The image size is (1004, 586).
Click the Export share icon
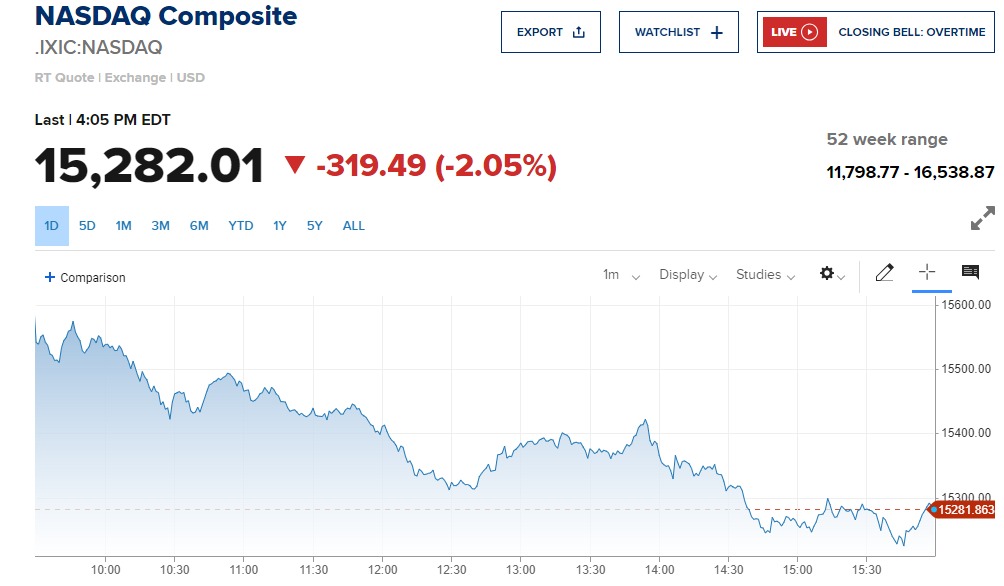[579, 32]
